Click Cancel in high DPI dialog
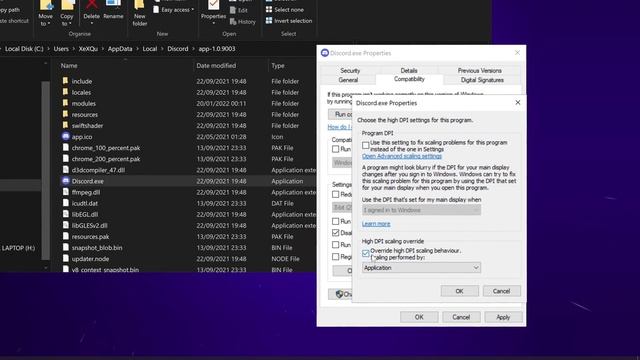 click(501, 291)
